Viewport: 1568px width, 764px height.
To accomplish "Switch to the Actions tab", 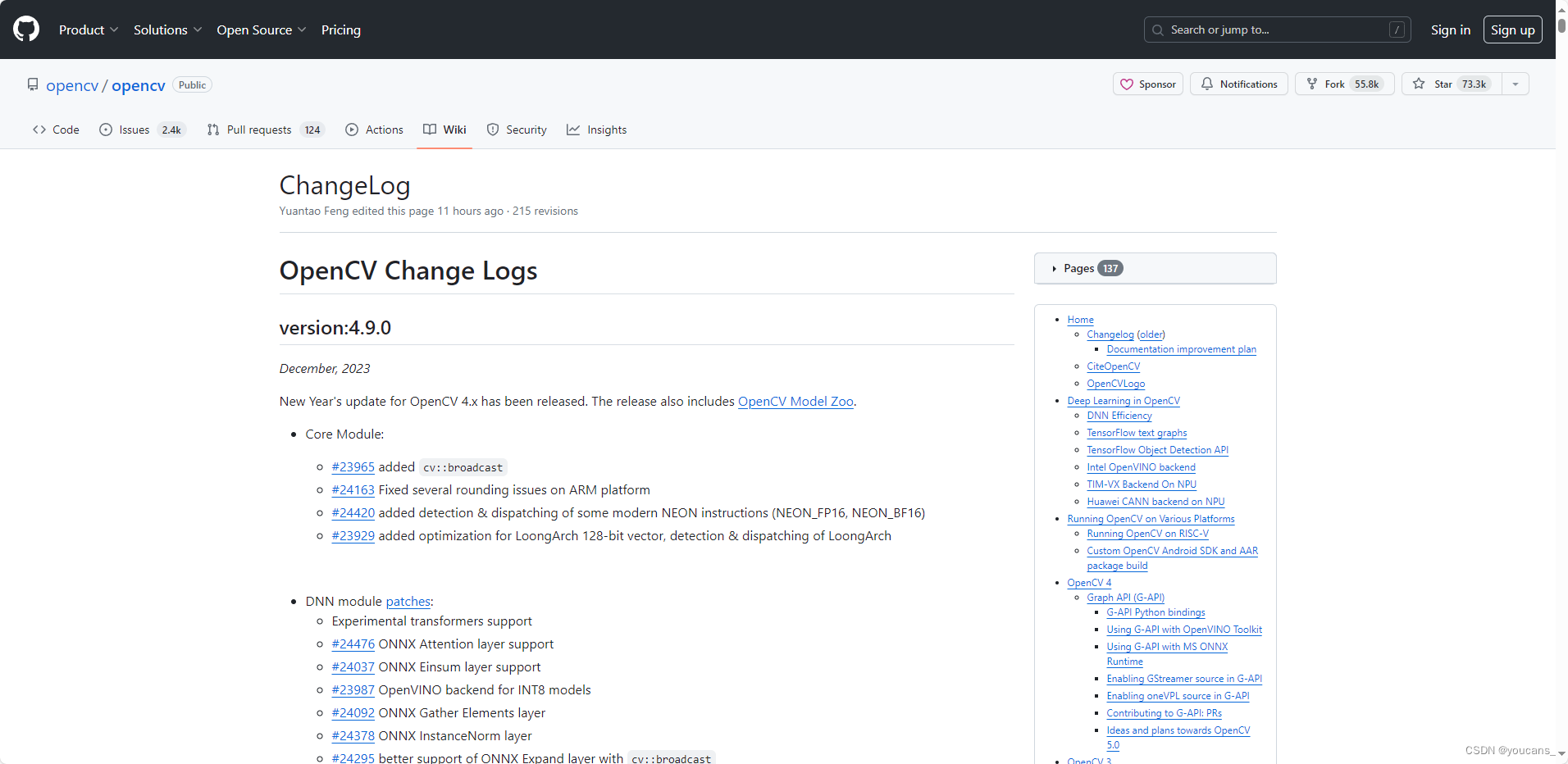I will point(374,130).
